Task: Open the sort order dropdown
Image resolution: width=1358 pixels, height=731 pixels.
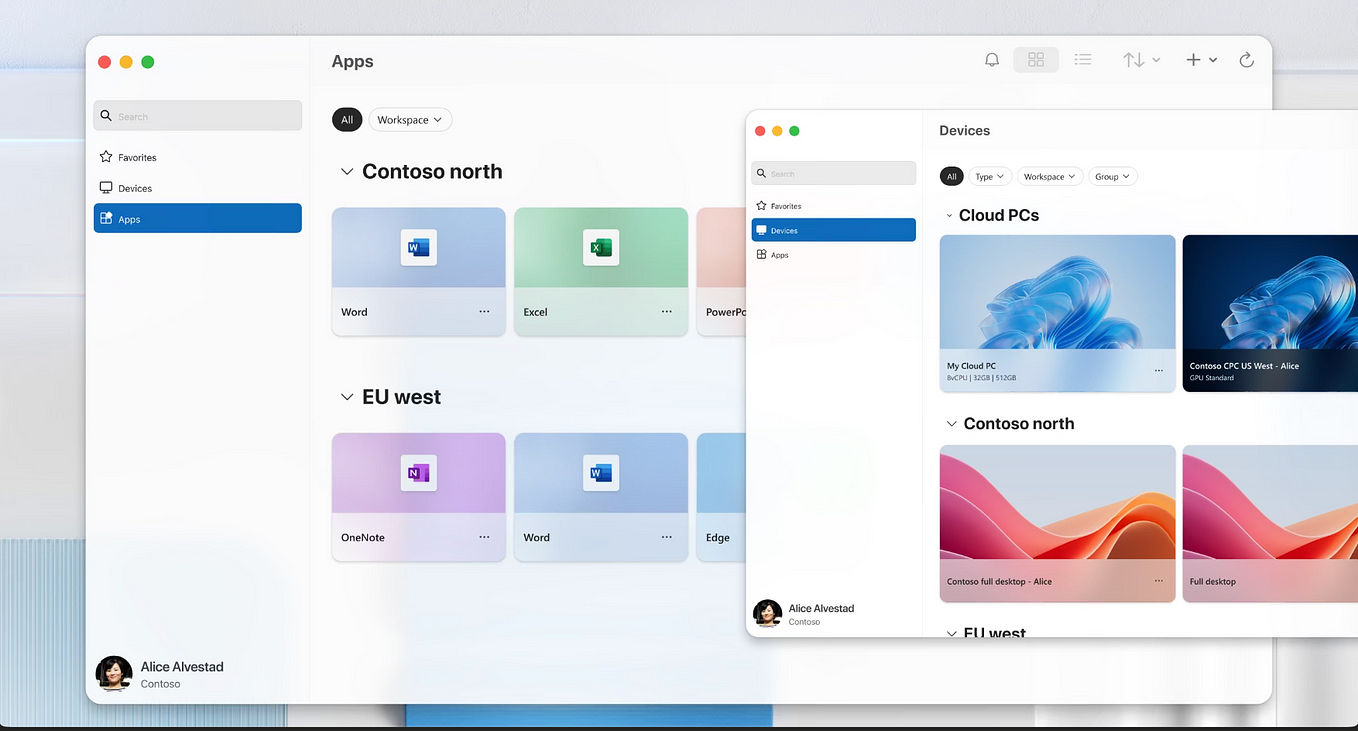Action: point(1141,60)
